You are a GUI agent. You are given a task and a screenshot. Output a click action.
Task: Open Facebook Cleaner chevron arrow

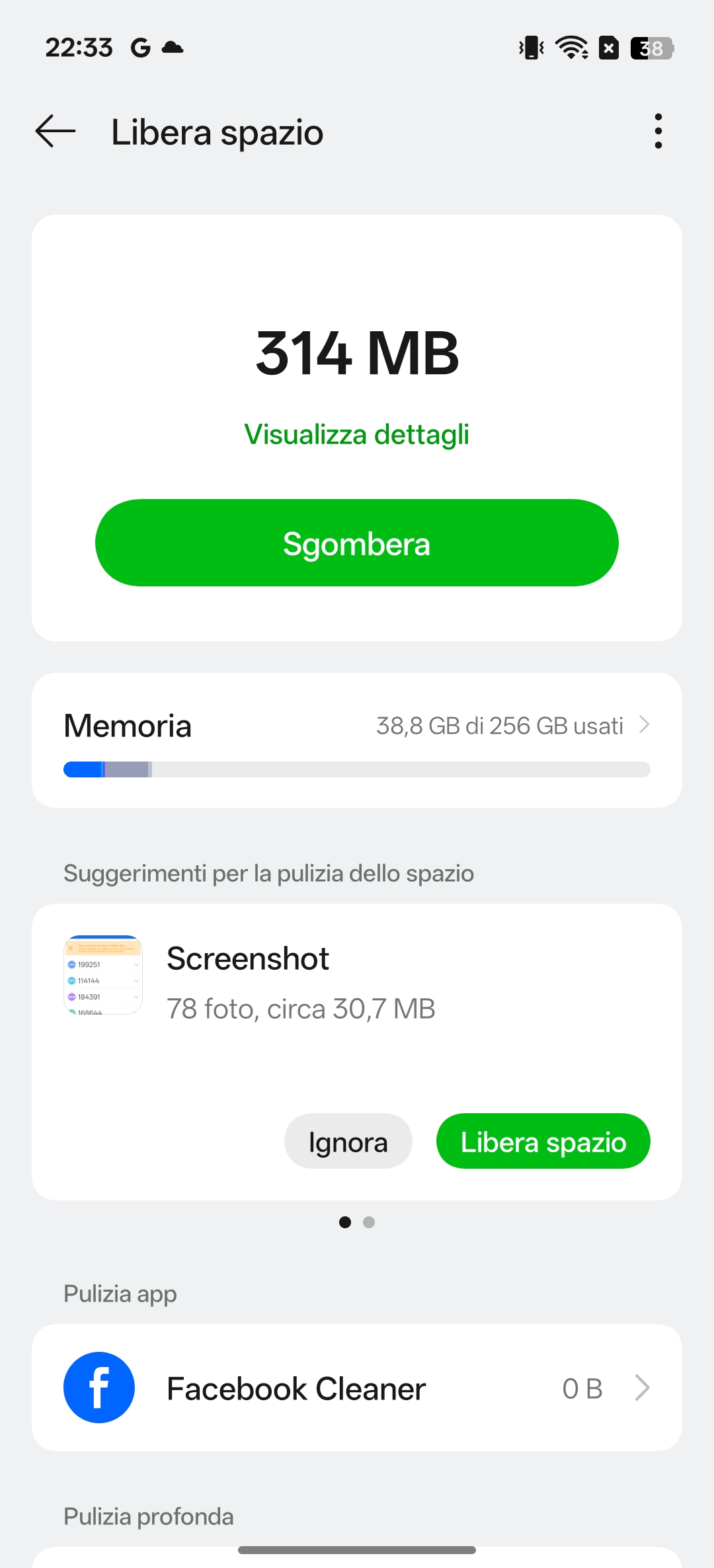tap(642, 1388)
